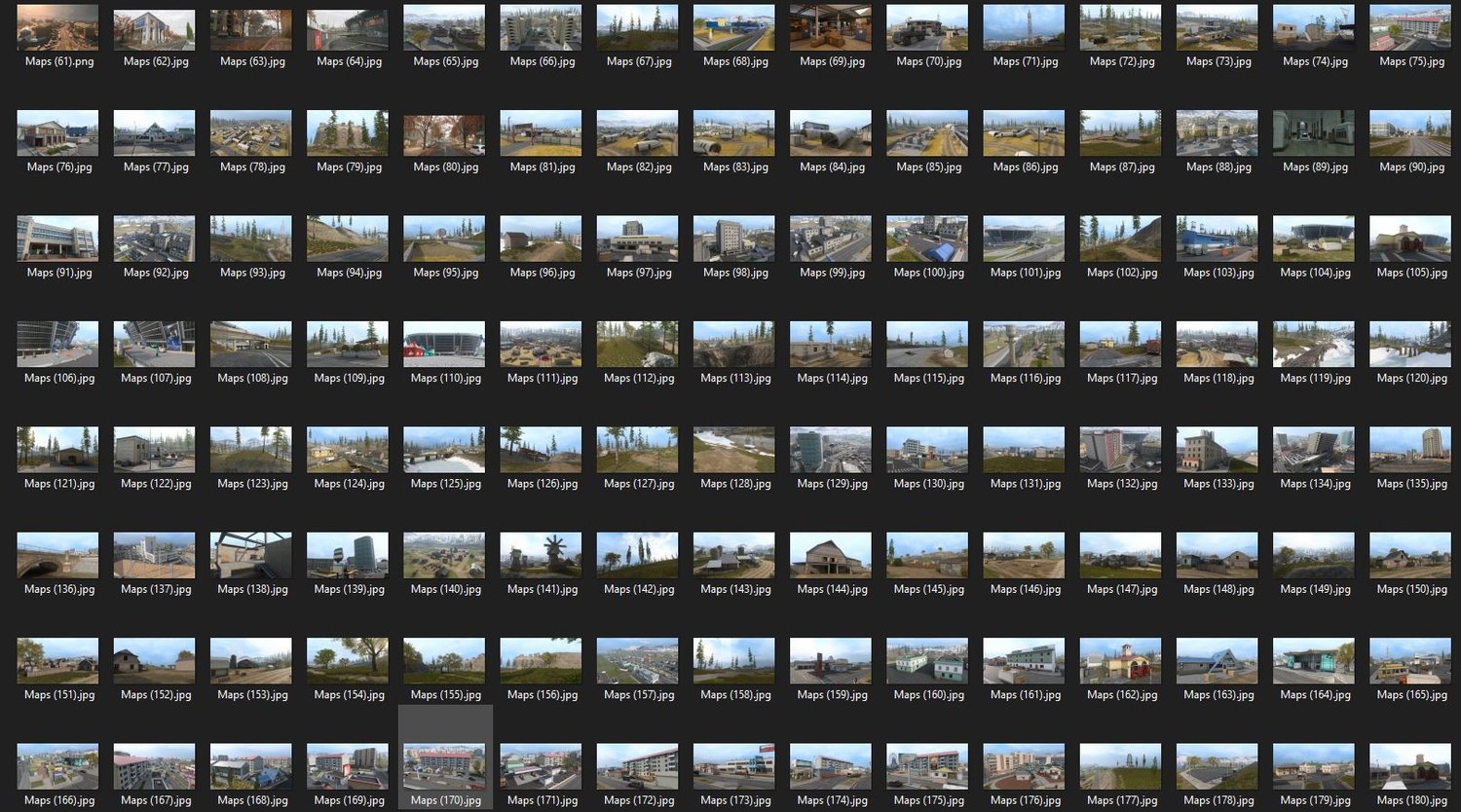This screenshot has width=1461, height=812.
Task: Pick the Maps (132).jpg thumbnail
Action: pyautogui.click(x=1120, y=450)
